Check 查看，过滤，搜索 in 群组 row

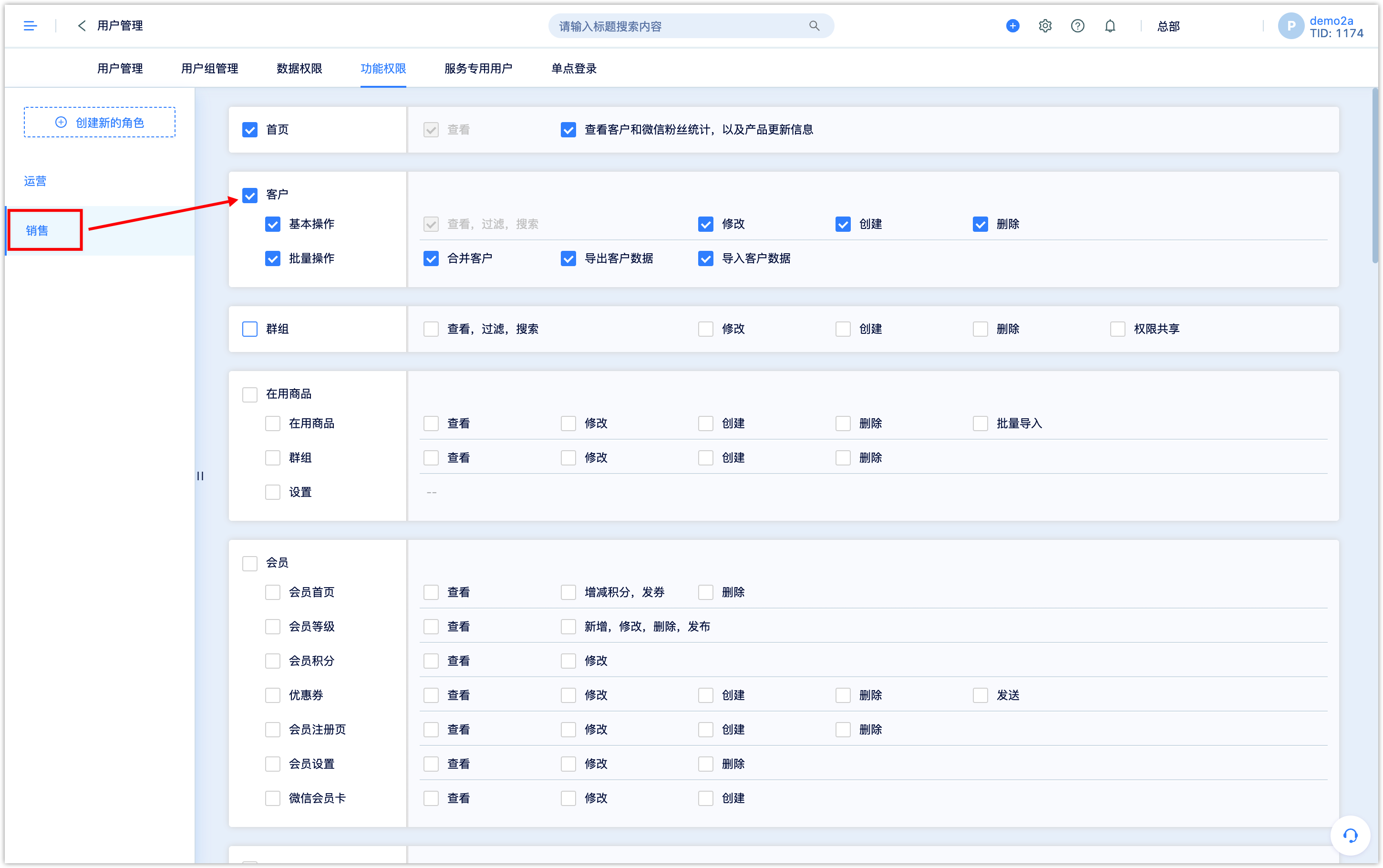(431, 329)
